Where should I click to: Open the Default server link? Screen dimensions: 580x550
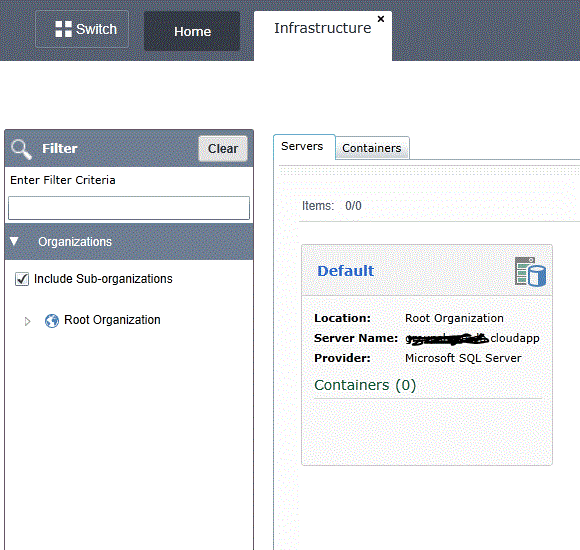point(345,271)
